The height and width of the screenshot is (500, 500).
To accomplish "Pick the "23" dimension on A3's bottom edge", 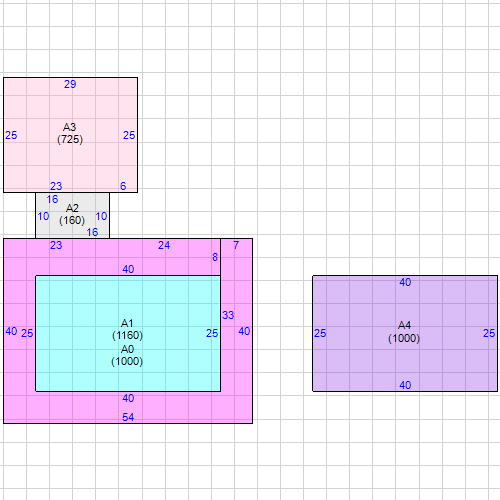I will [56, 186].
